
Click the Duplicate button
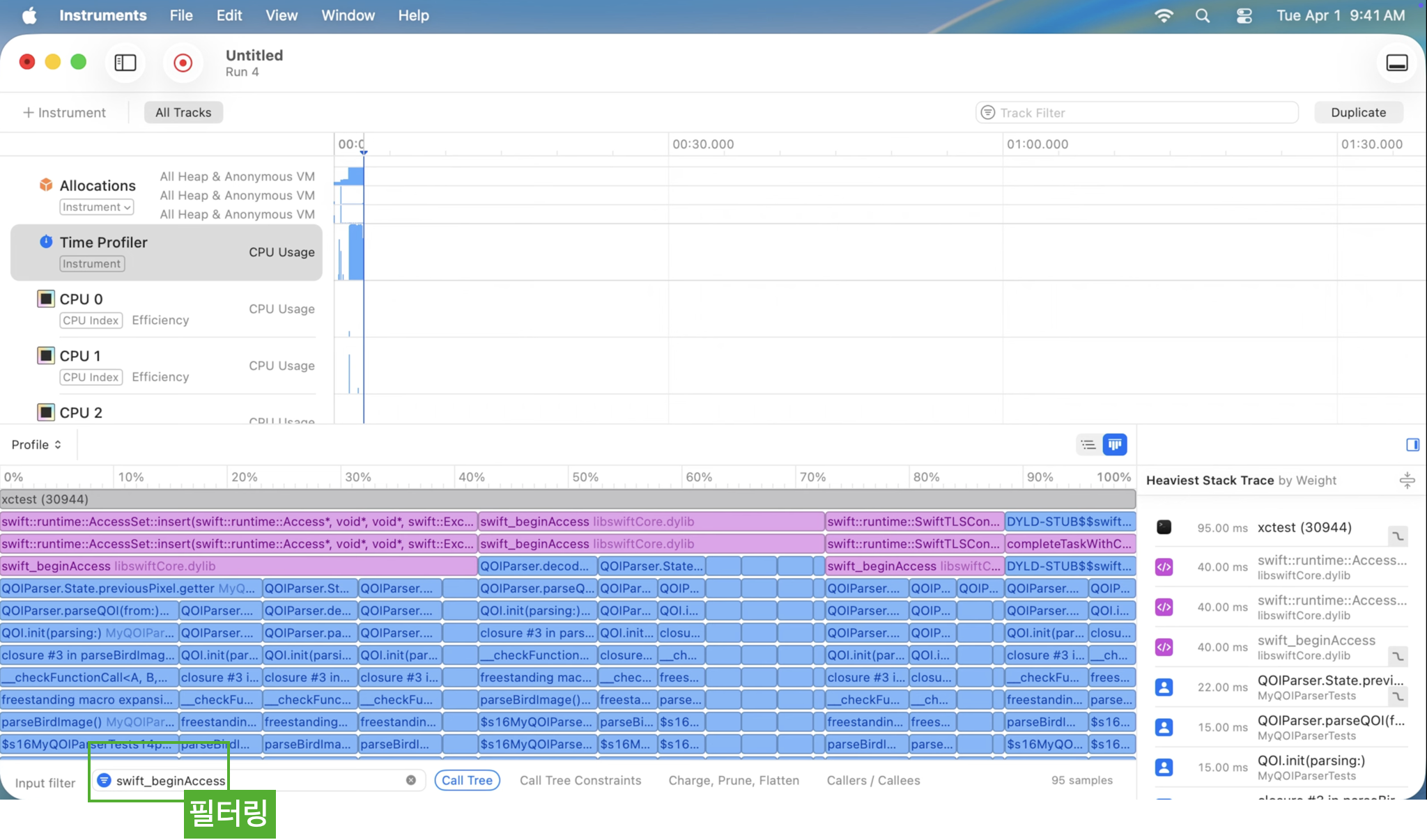point(1358,112)
